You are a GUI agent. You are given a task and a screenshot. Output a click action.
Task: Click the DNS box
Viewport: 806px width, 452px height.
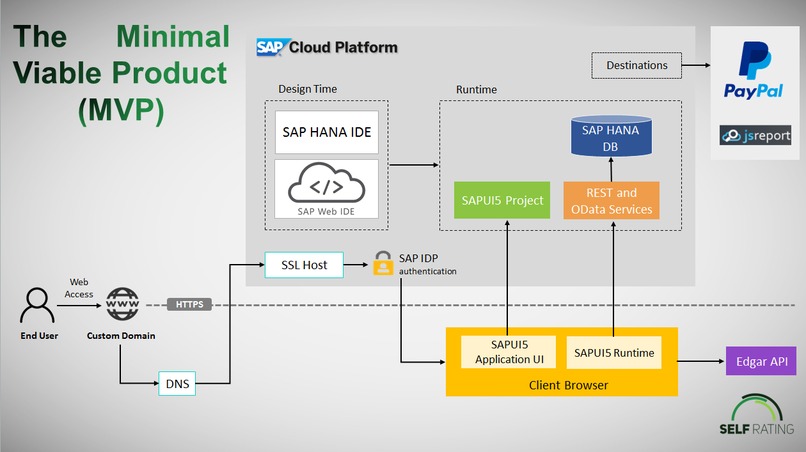tap(177, 383)
